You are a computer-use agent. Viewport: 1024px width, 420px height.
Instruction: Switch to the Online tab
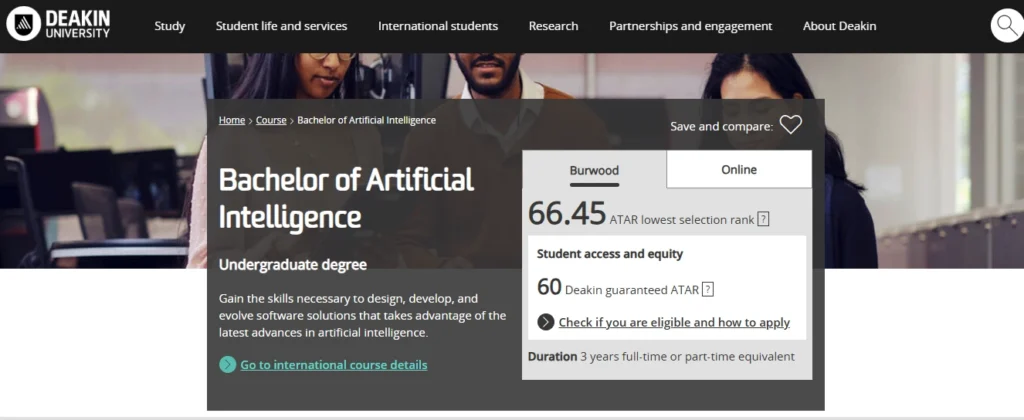coord(739,170)
